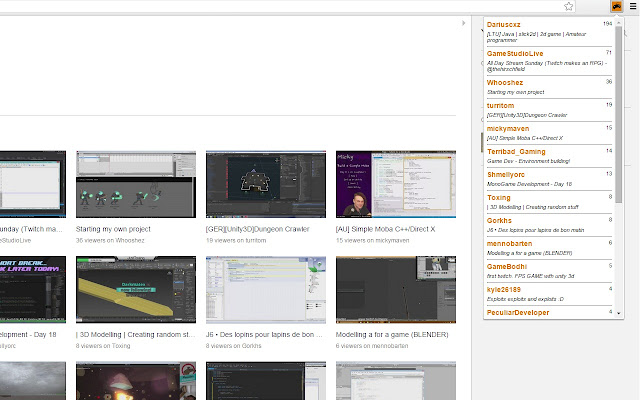Click page title '[GER][Unity3D]Dungeon Crawler'
640x400 pixels.
(x=258, y=229)
